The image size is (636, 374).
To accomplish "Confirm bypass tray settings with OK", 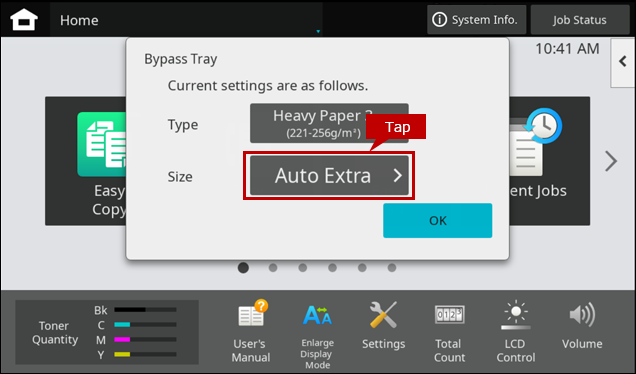I will pyautogui.click(x=437, y=220).
